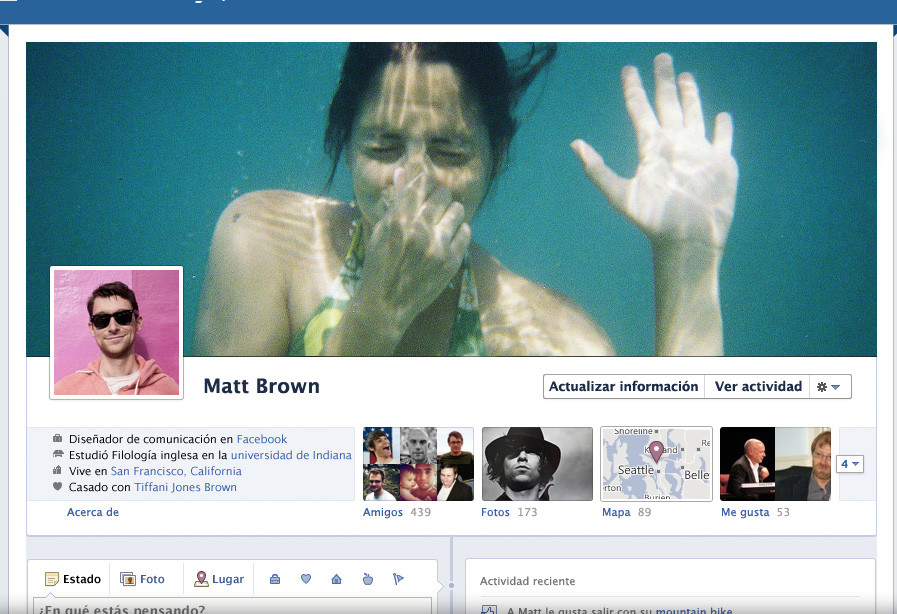
Task: Select the Foto tab in composer
Action: tap(142, 579)
